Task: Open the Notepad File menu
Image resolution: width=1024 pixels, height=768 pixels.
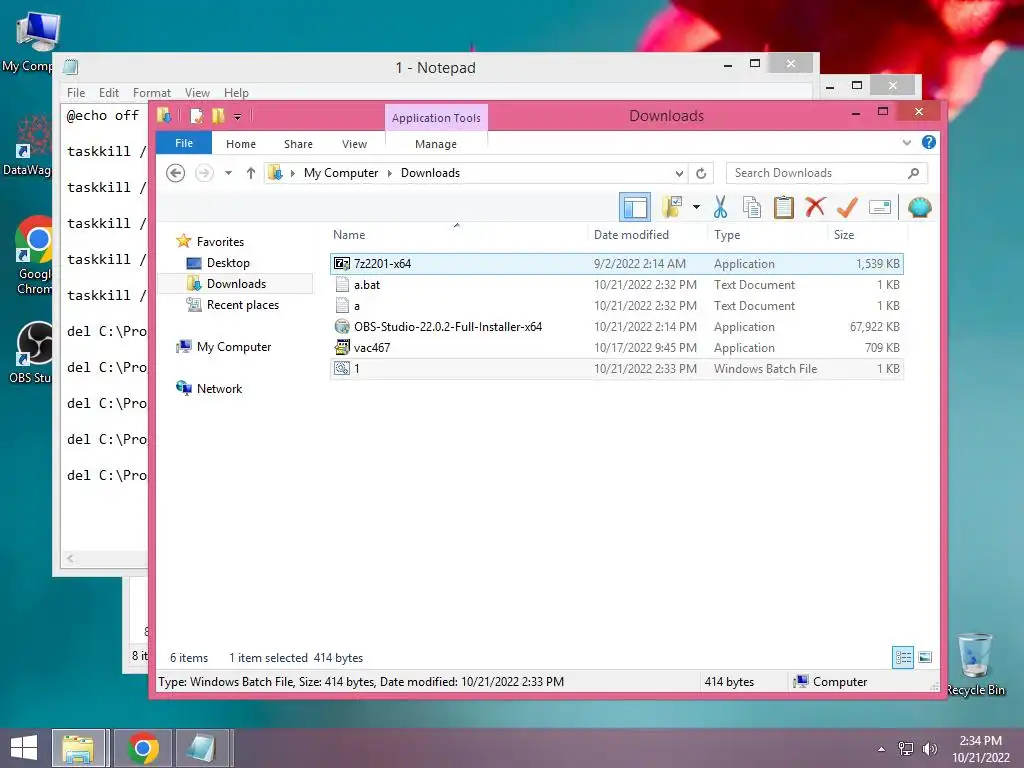Action: point(76,93)
